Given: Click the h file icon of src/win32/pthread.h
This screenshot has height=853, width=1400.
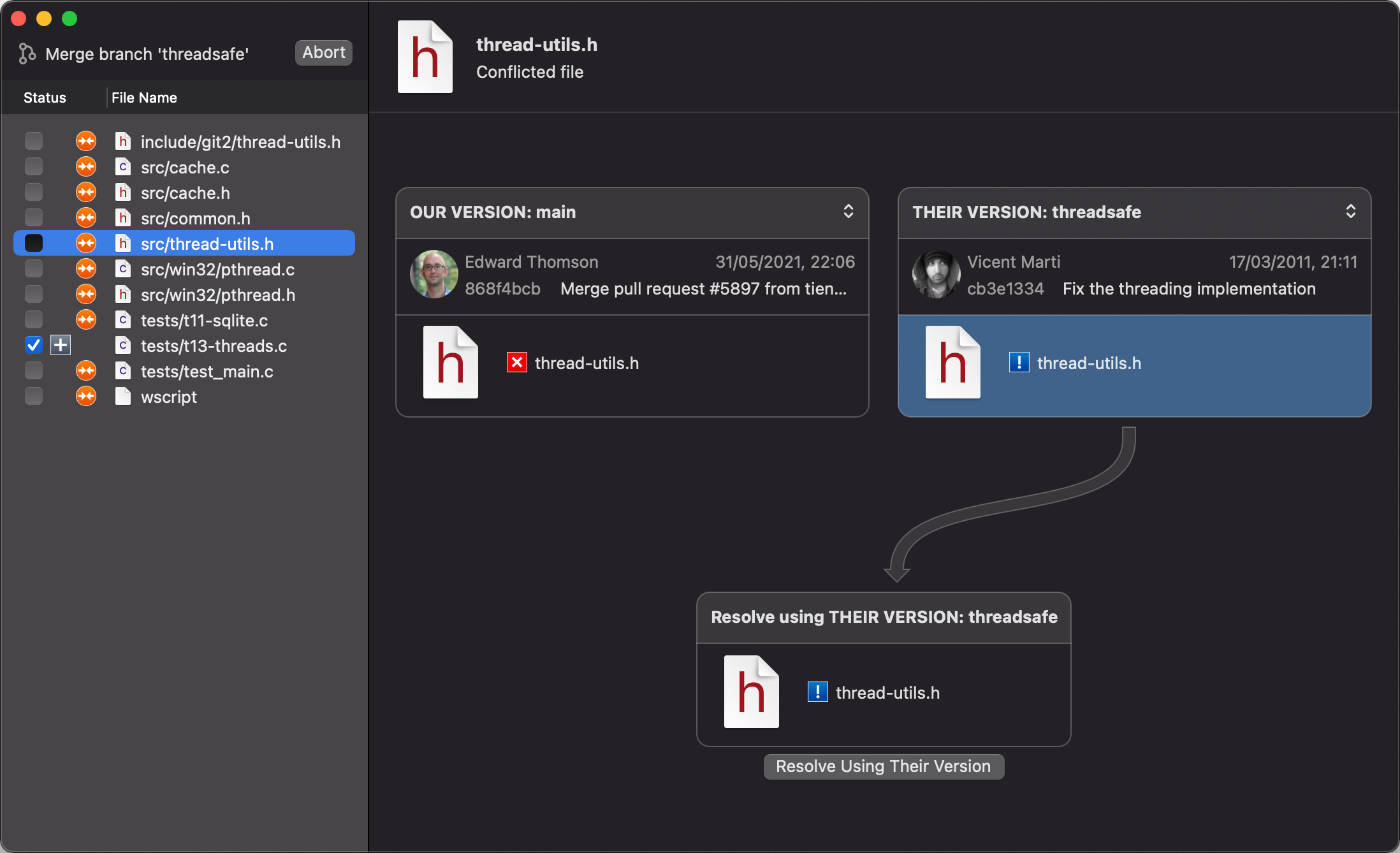Looking at the screenshot, I should point(123,294).
